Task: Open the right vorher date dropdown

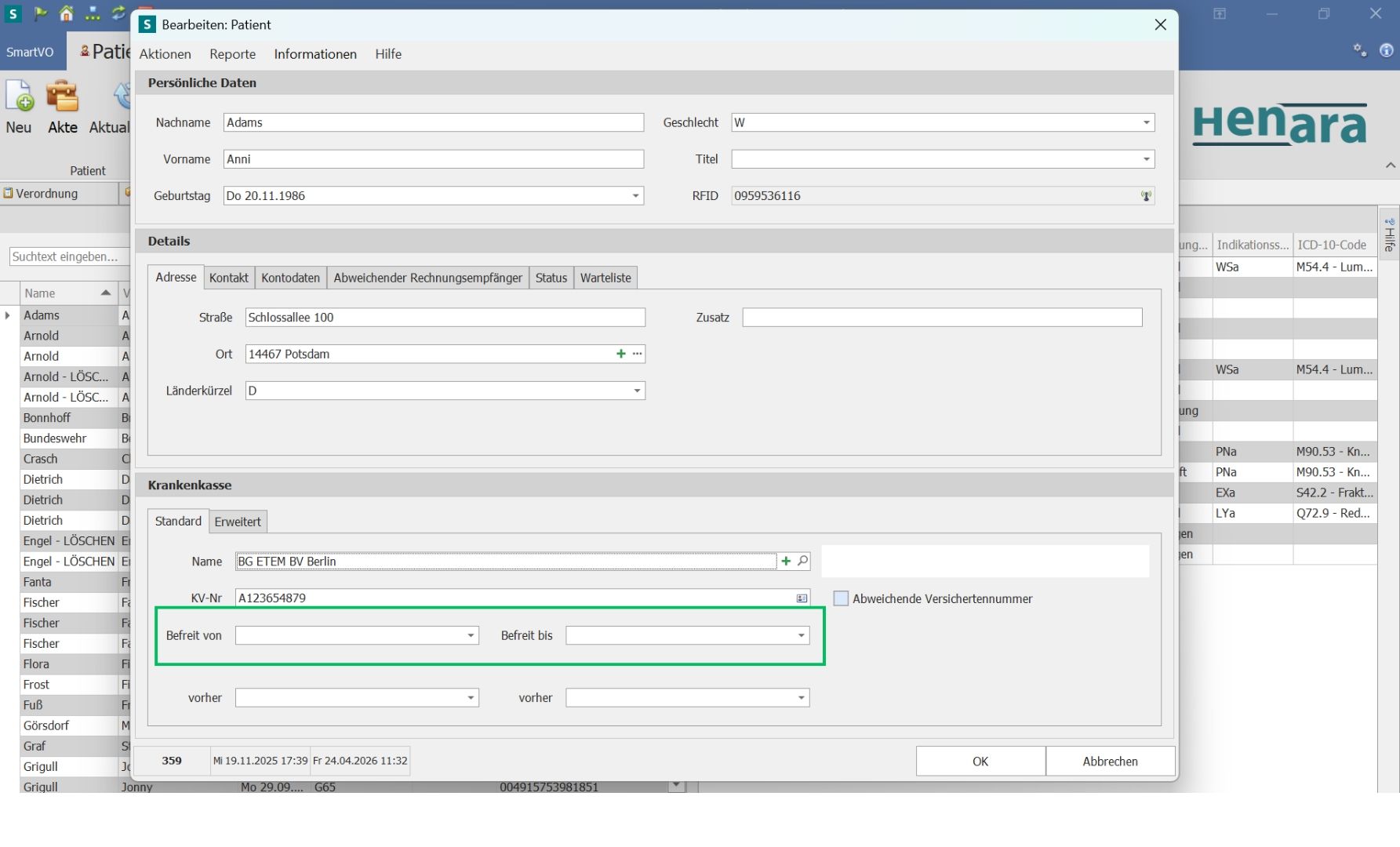Action: (801, 698)
